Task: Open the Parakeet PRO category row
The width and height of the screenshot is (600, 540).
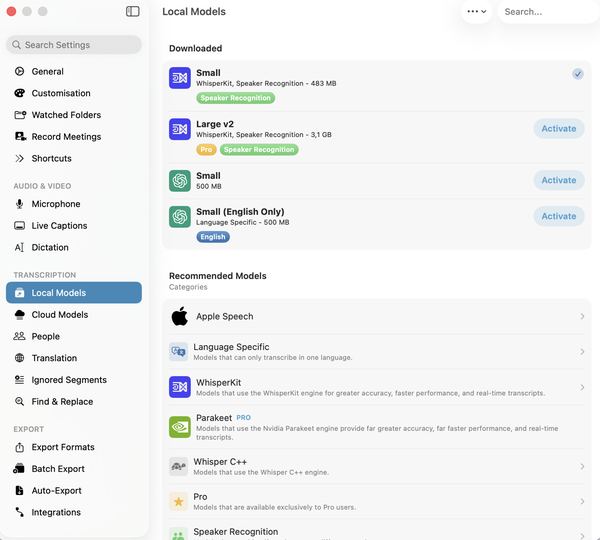Action: [x=377, y=427]
